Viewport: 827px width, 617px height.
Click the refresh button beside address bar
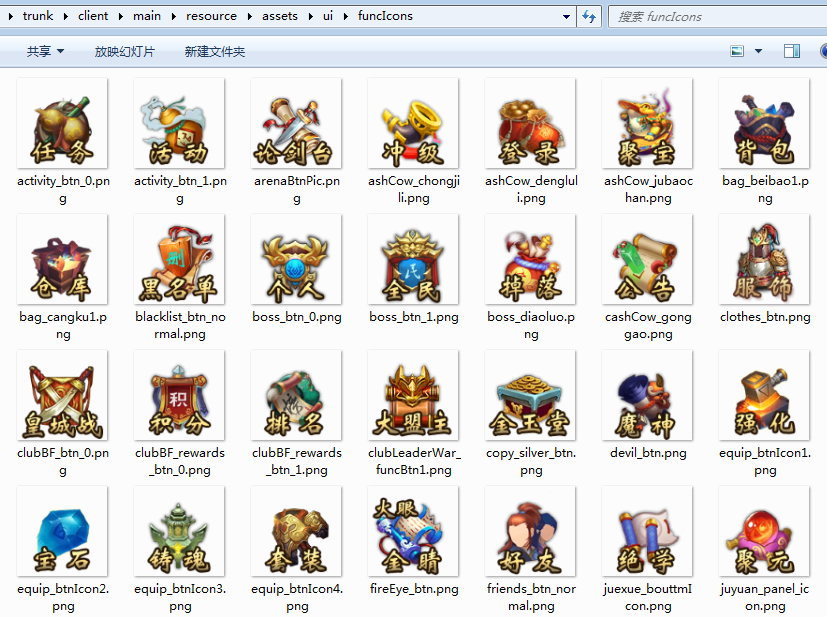pyautogui.click(x=589, y=16)
